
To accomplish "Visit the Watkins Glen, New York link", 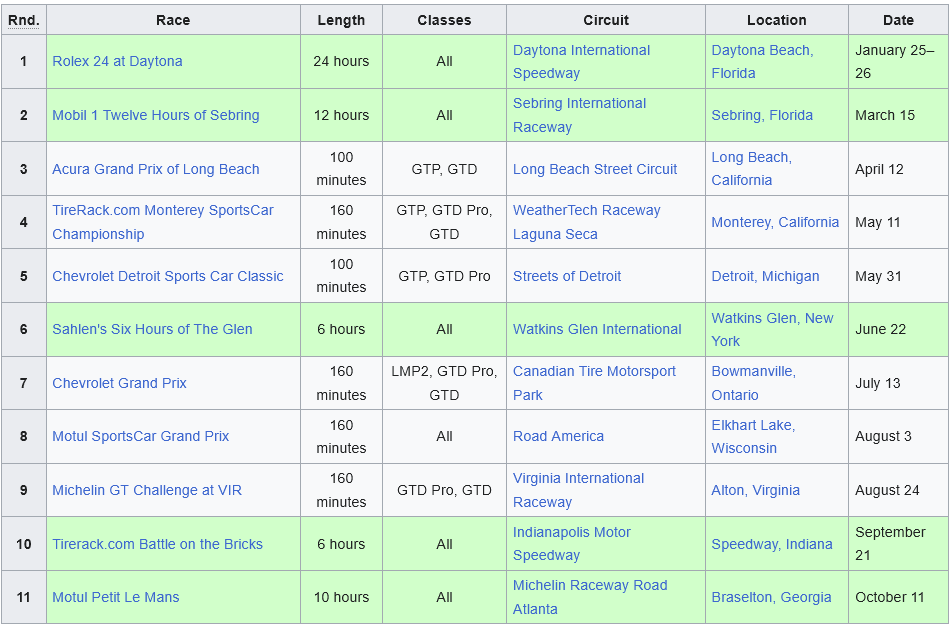I will point(772,329).
